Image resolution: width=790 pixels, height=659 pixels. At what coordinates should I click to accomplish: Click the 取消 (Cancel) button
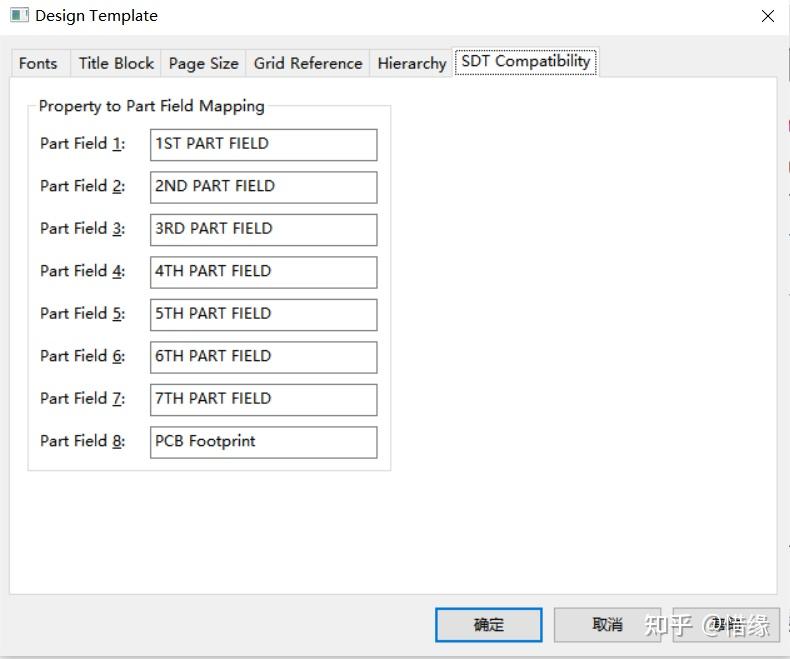tap(607, 625)
